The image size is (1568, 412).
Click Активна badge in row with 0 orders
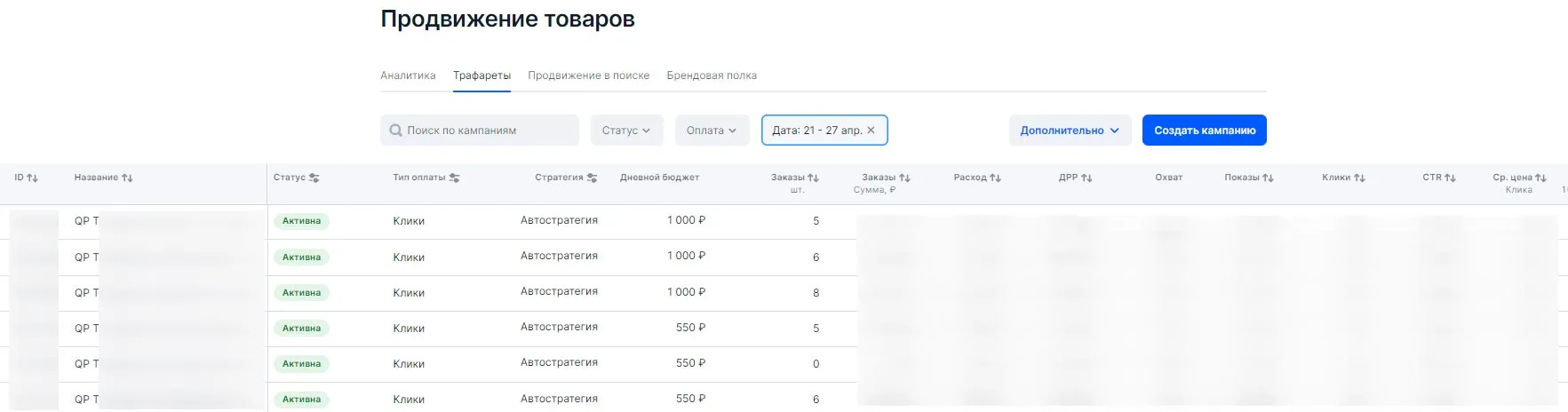pos(301,363)
